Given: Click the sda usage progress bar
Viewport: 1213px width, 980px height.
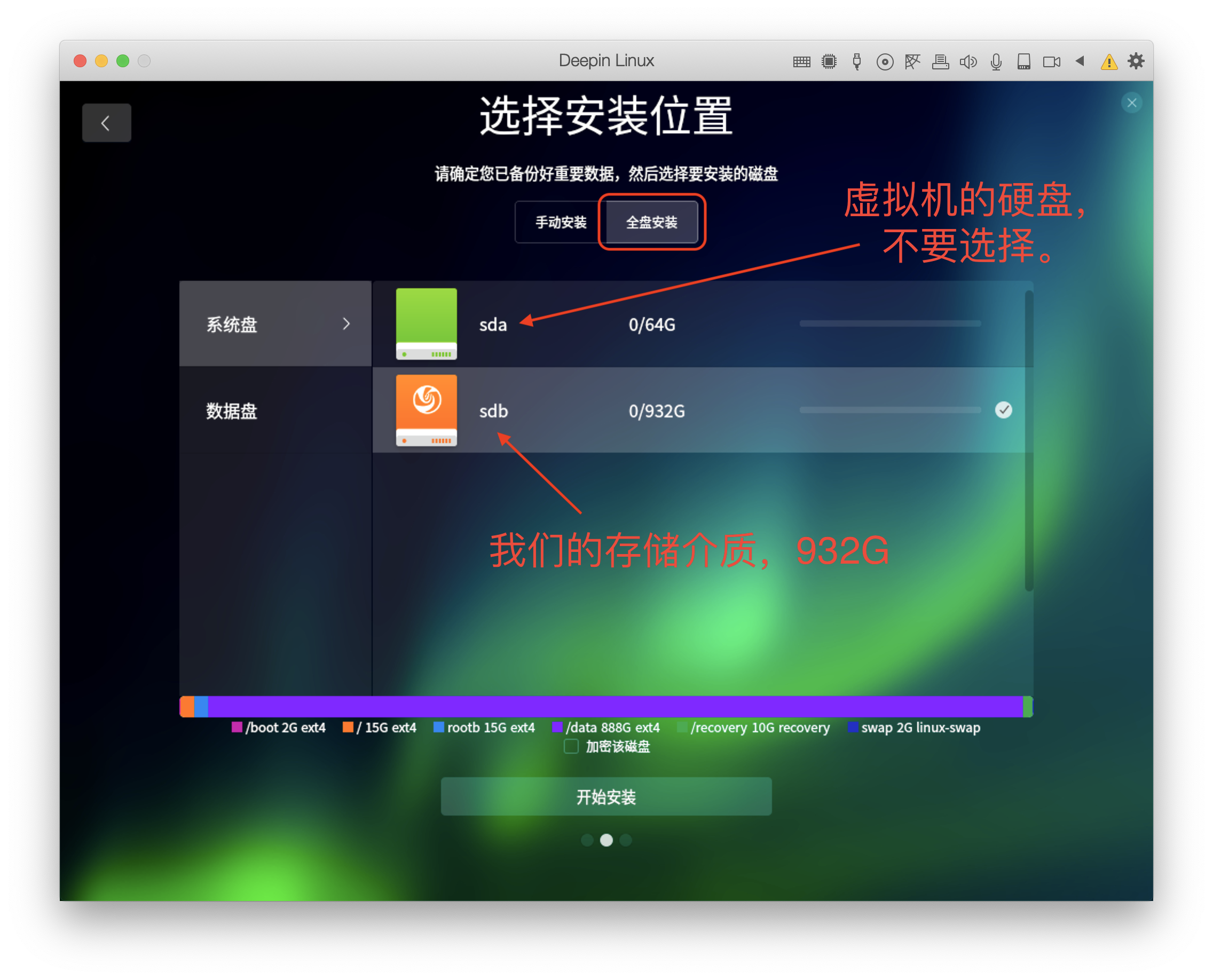Looking at the screenshot, I should [891, 323].
